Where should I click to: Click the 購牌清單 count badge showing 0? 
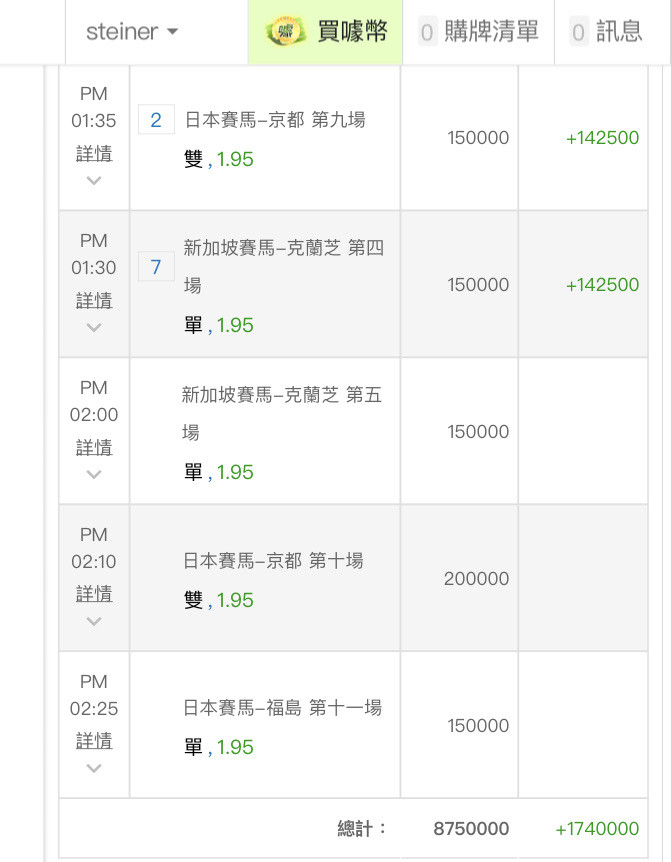pyautogui.click(x=427, y=32)
